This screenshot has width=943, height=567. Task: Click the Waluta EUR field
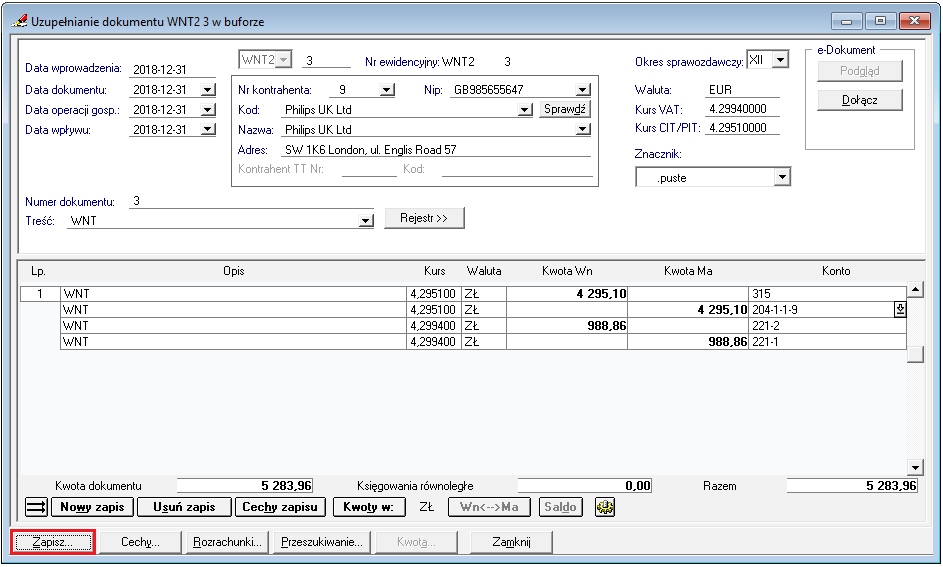(x=742, y=90)
